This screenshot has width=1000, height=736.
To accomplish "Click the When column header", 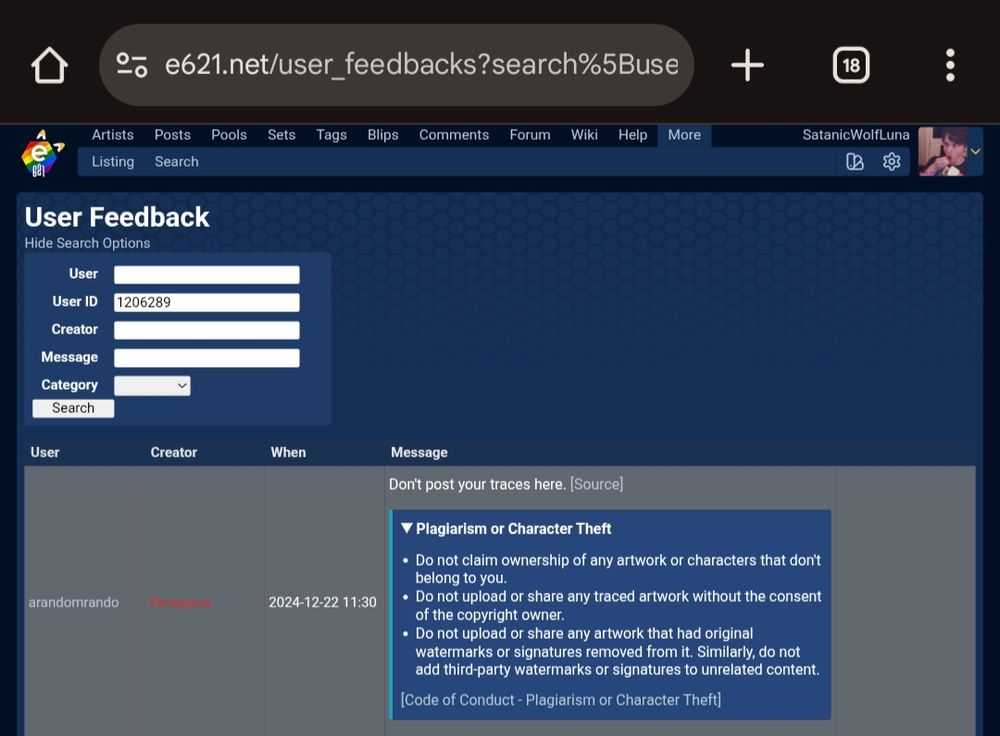I will point(288,452).
